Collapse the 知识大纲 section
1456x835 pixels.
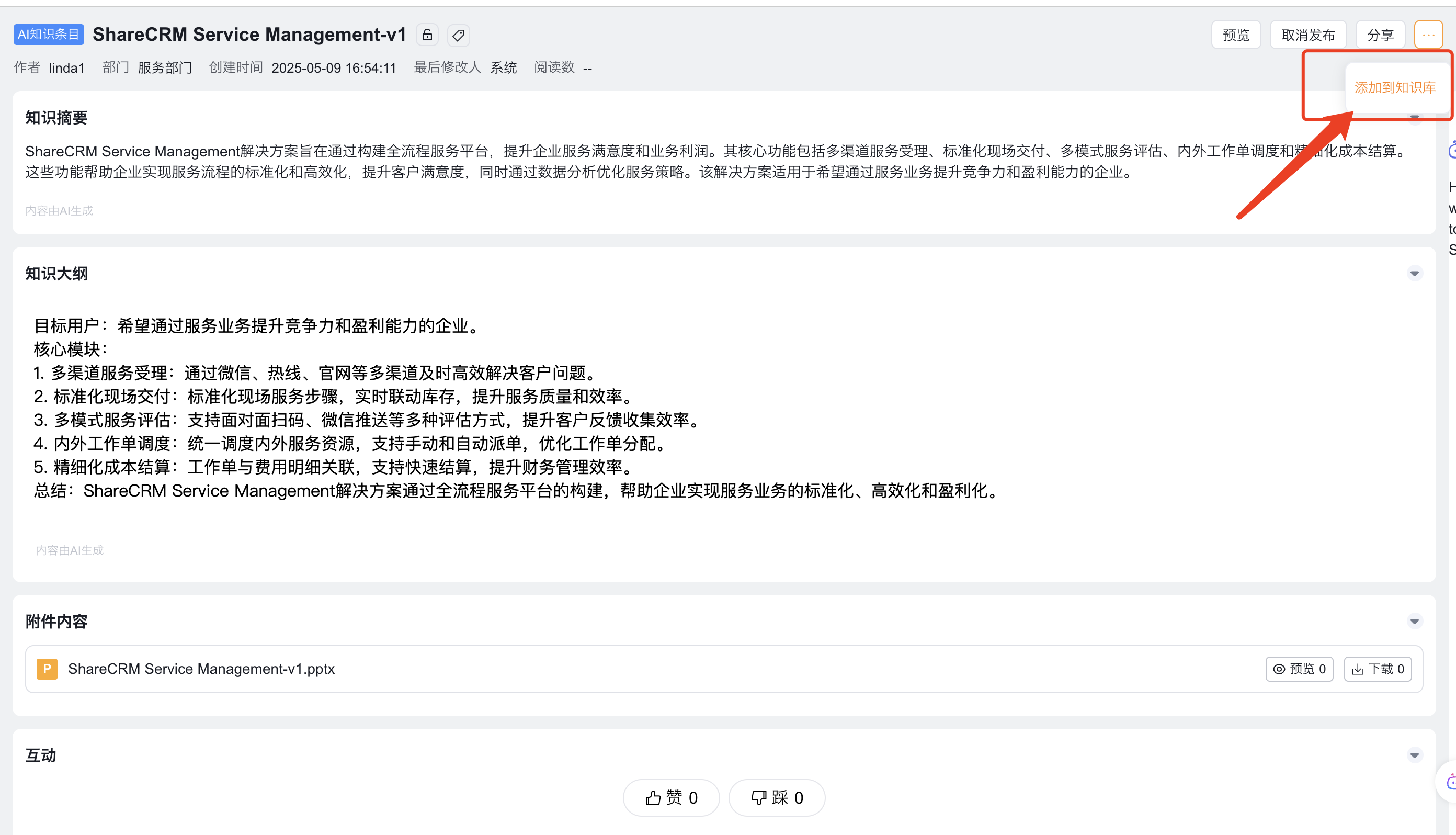click(x=1415, y=274)
